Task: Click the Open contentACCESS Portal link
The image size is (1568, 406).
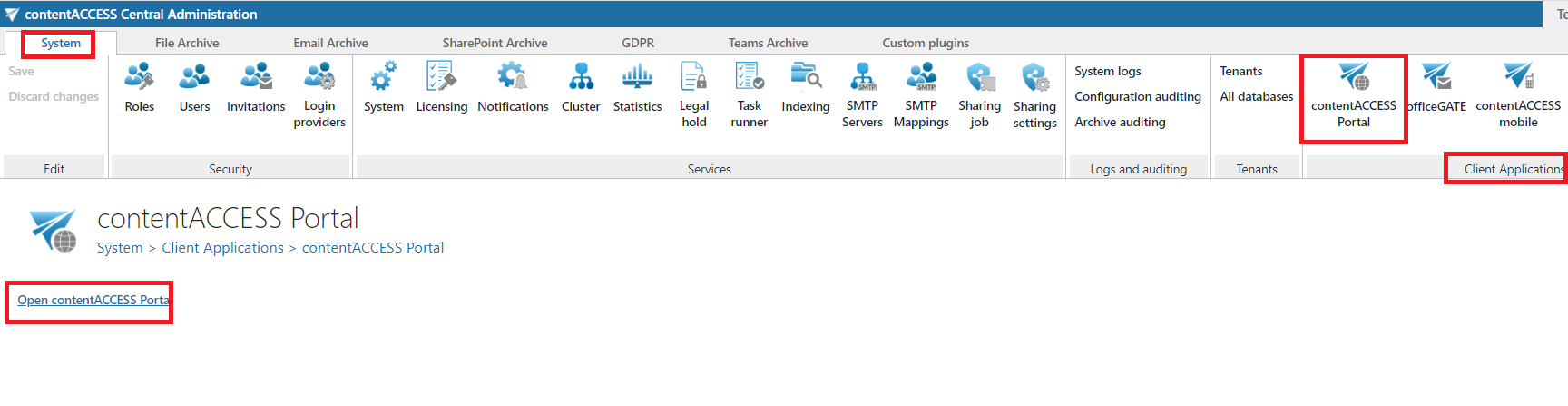Action: (x=93, y=300)
